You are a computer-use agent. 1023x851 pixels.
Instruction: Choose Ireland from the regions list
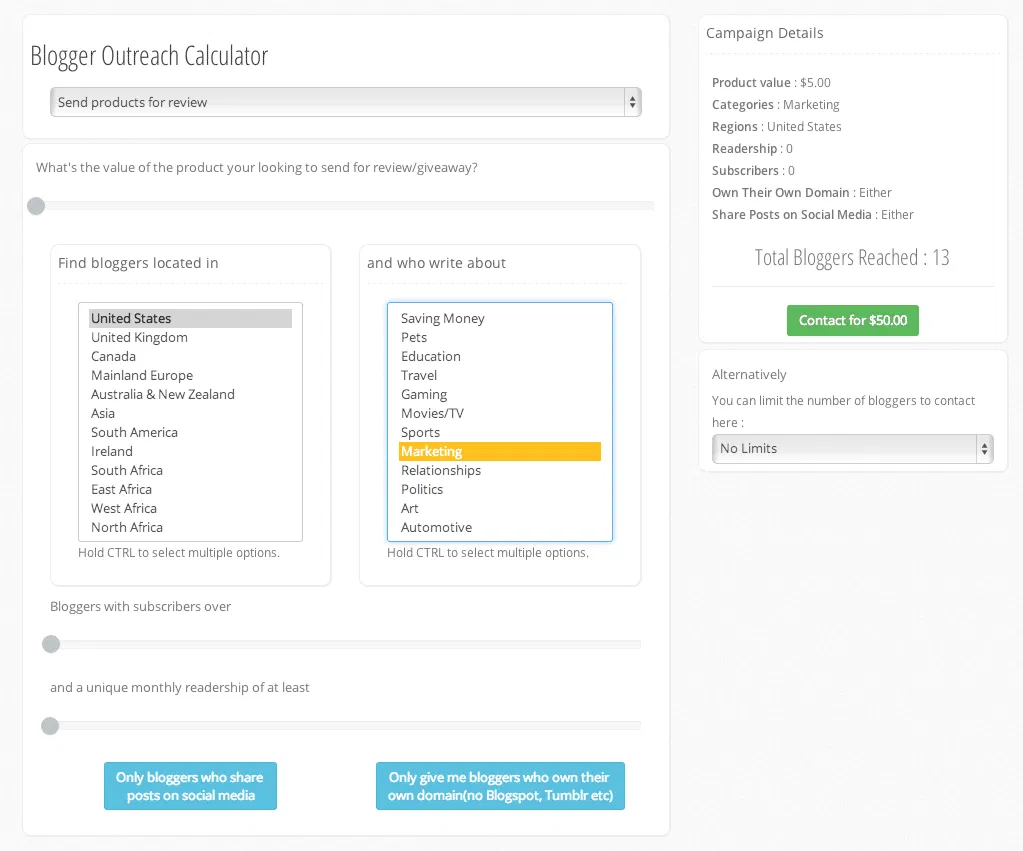coord(112,451)
